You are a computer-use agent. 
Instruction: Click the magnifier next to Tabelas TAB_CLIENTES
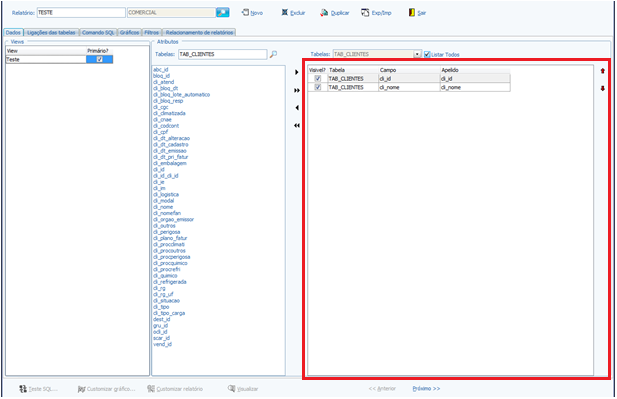273,54
